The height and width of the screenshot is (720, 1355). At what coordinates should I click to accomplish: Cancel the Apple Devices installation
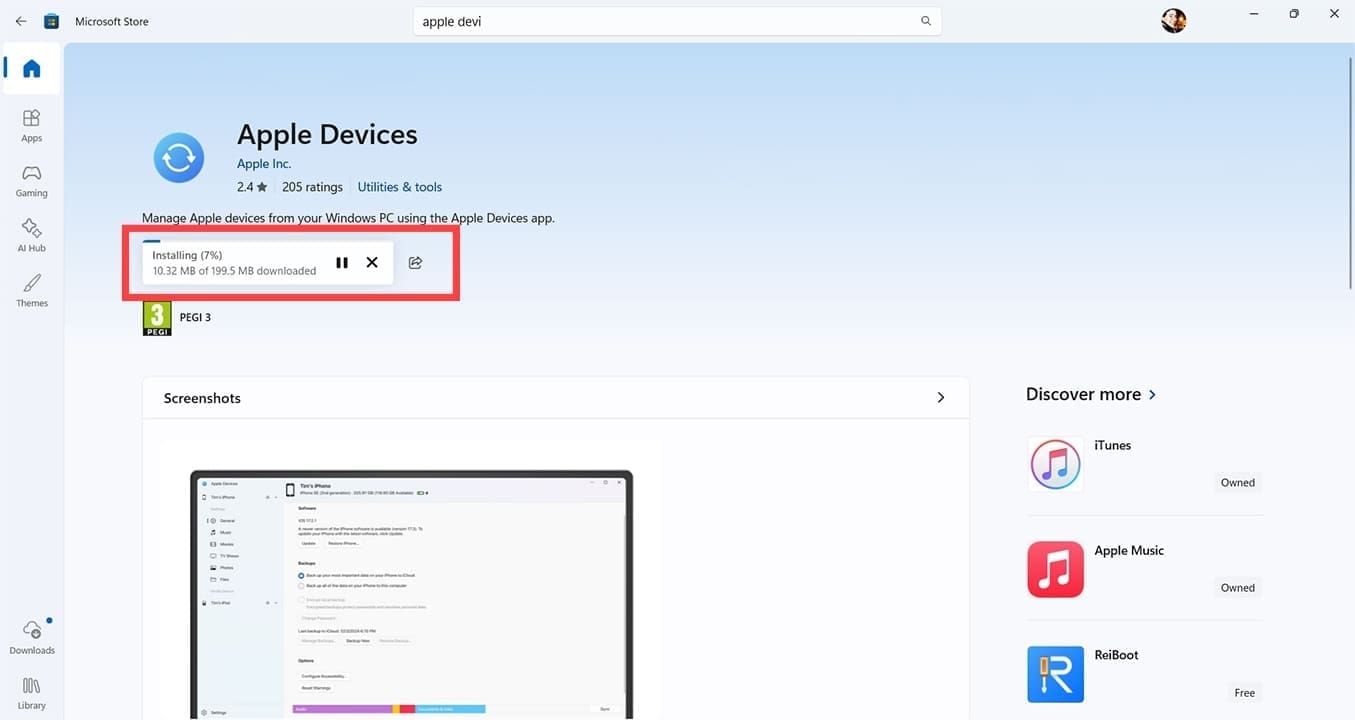[x=372, y=263]
